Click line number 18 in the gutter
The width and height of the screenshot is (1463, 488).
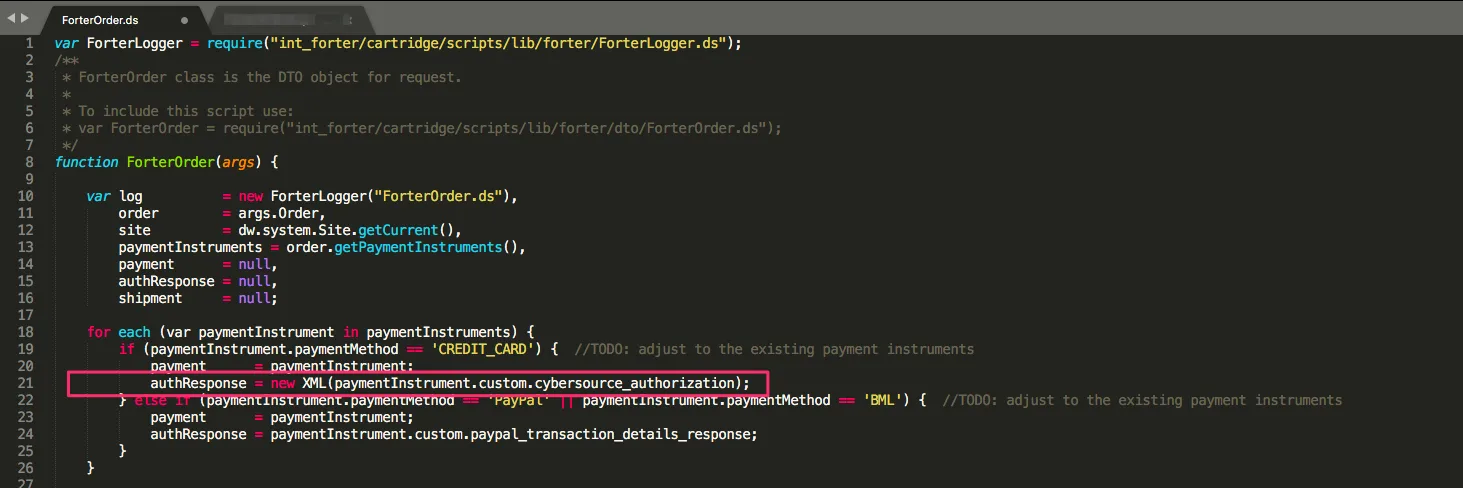click(25, 332)
